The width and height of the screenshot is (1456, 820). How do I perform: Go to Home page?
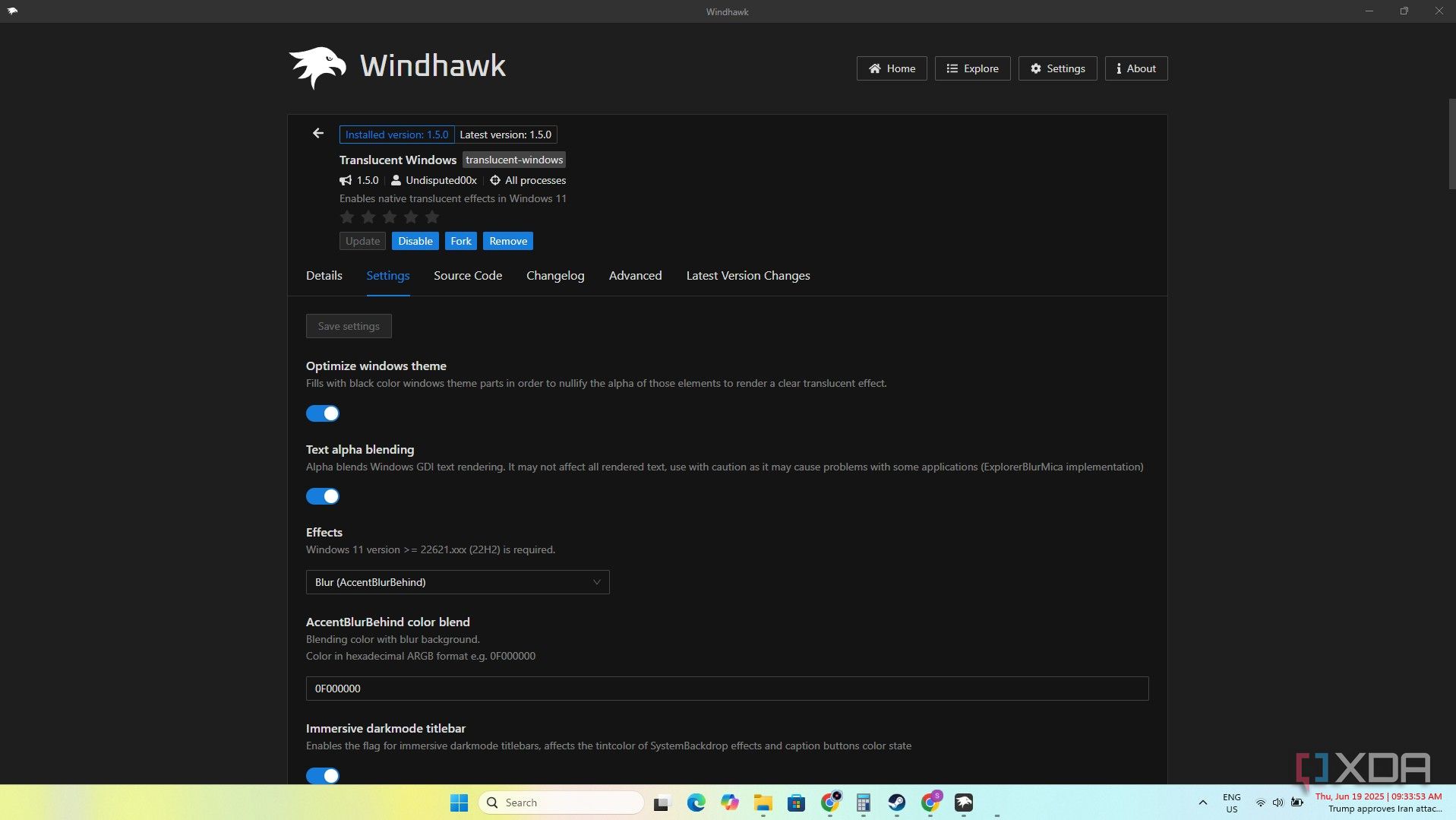(x=892, y=68)
